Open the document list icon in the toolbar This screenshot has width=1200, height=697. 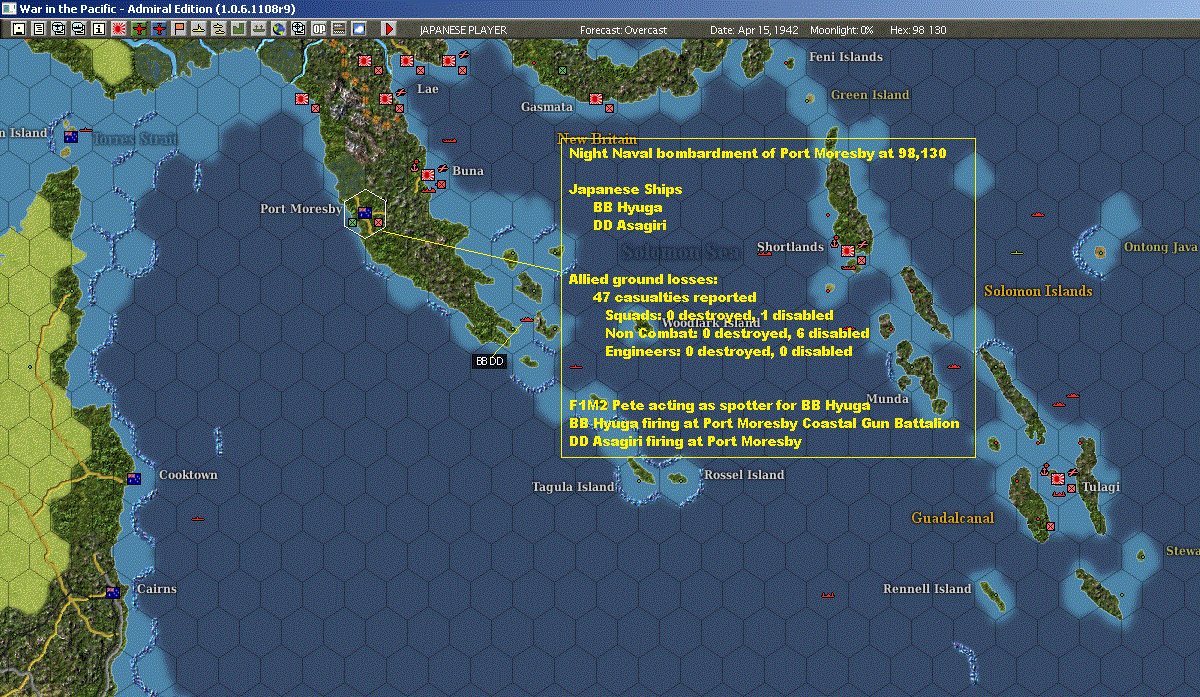pos(38,29)
